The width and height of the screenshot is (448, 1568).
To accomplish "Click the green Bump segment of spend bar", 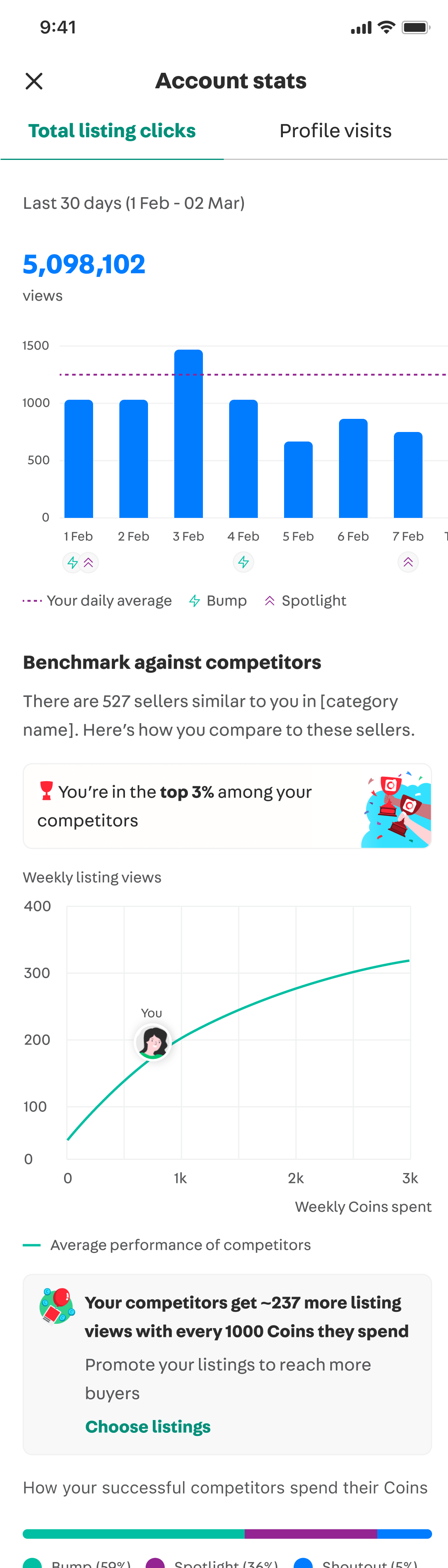I will click(134, 1534).
